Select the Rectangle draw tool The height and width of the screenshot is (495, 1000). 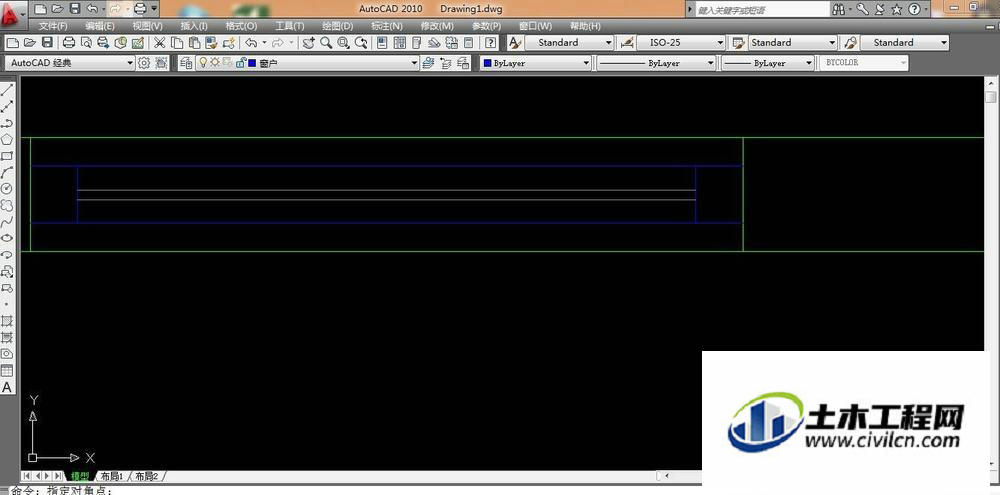pos(7,156)
